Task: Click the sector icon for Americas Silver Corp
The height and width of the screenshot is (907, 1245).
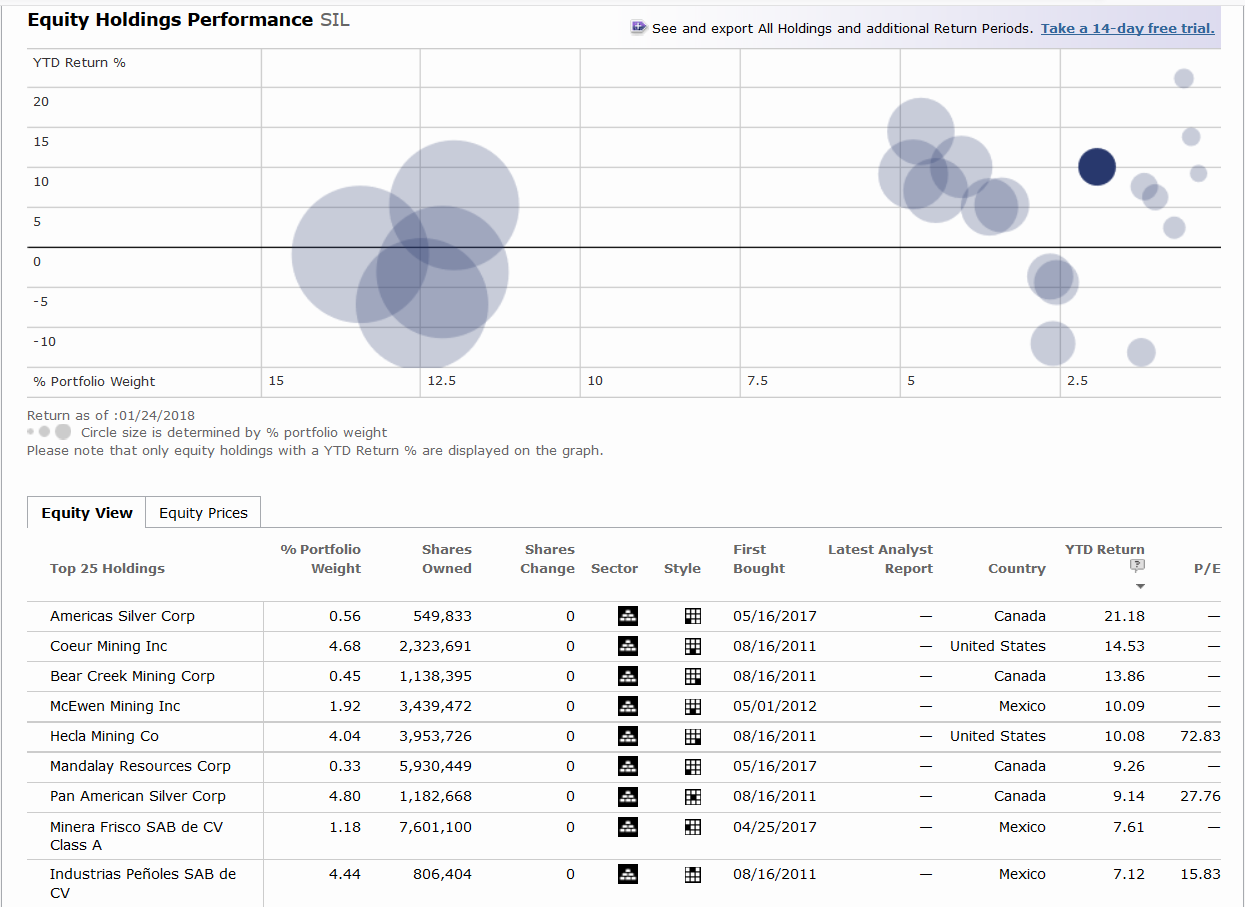Action: (x=628, y=616)
